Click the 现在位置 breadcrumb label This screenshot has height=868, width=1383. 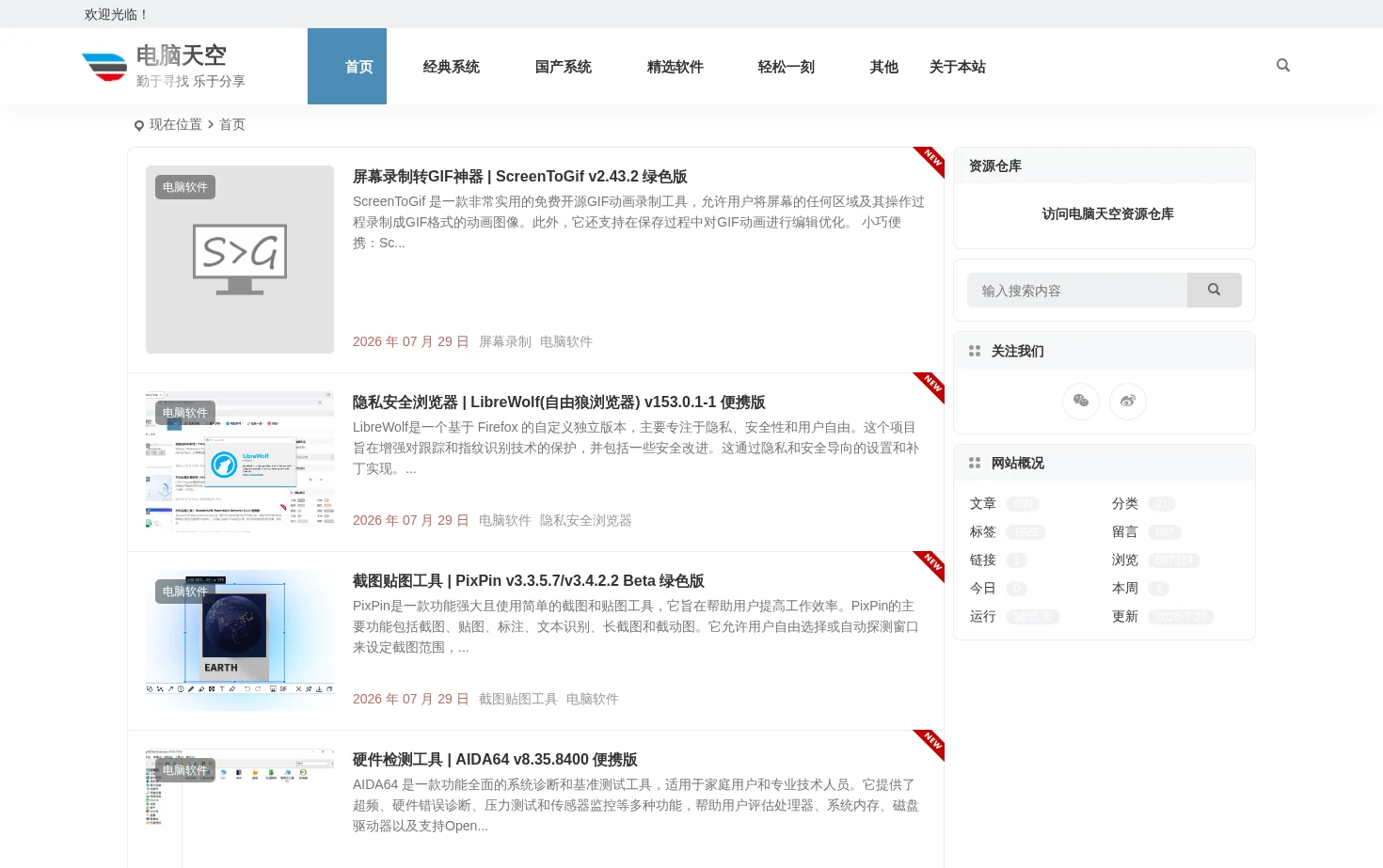(x=176, y=124)
